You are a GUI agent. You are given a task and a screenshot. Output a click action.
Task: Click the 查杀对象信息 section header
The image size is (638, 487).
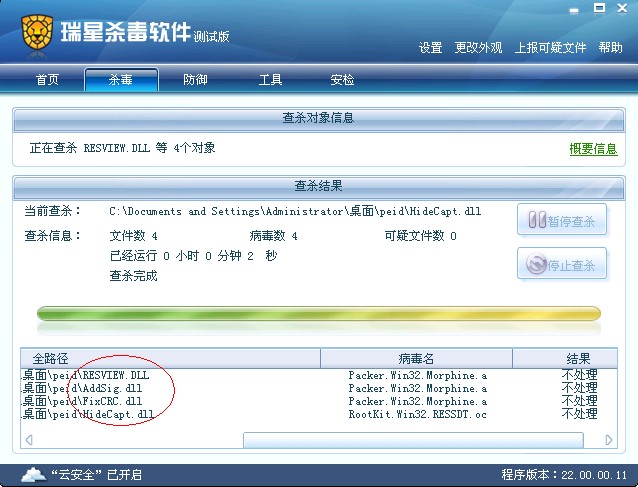(x=319, y=118)
